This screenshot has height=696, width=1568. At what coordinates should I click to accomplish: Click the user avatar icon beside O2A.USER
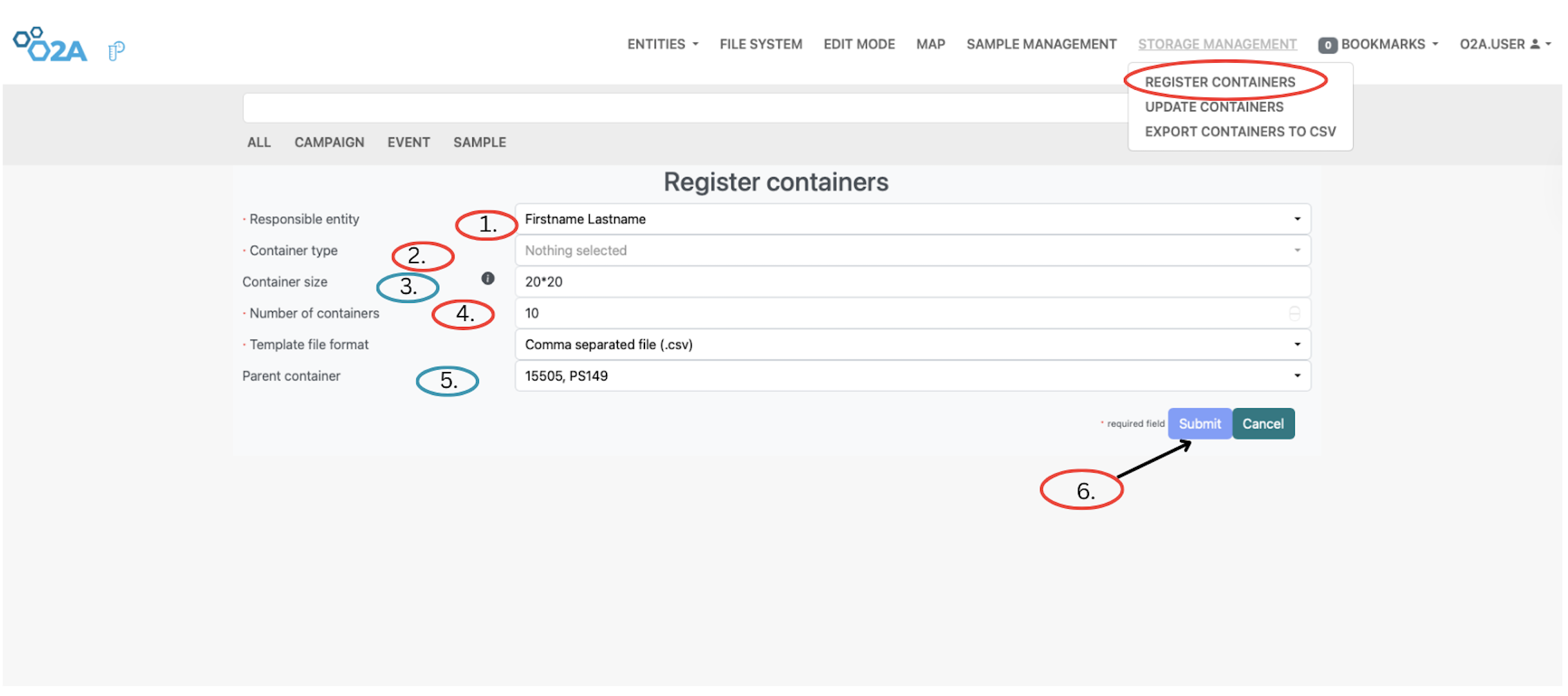click(x=1533, y=44)
